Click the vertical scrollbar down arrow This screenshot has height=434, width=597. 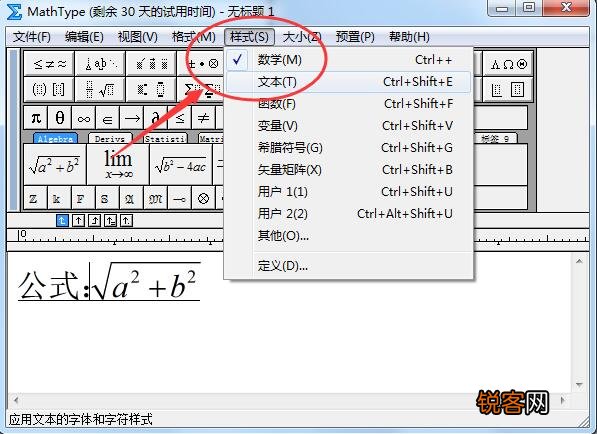(x=579, y=385)
